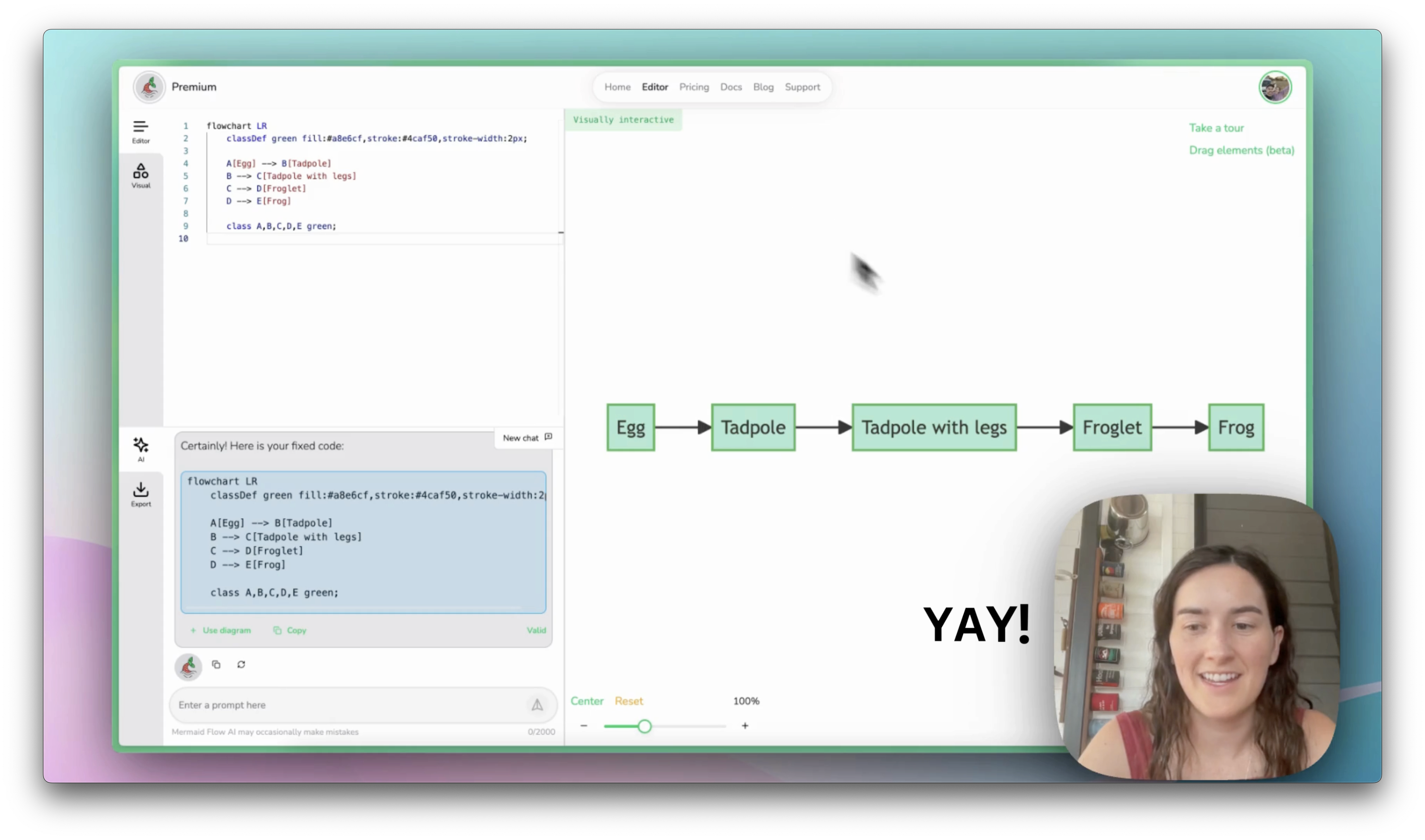This screenshot has height=840, width=1425.
Task: Open the Editor panel from the sidebar
Action: tap(141, 131)
